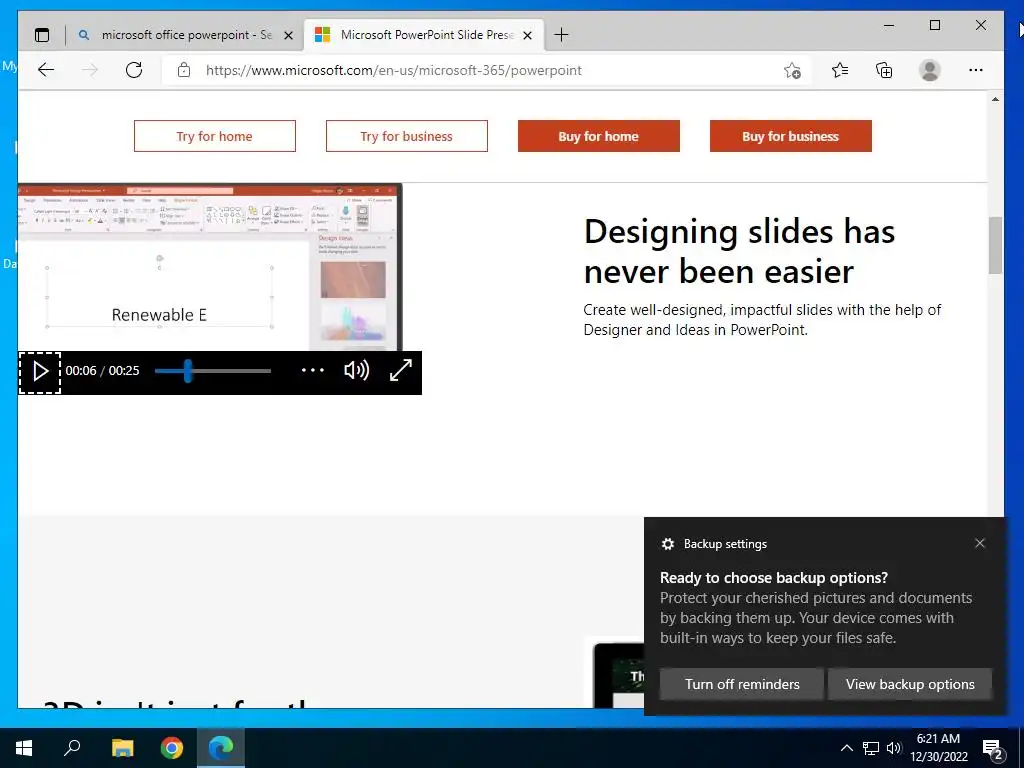Go back to previous page
The image size is (1024, 768).
click(46, 70)
